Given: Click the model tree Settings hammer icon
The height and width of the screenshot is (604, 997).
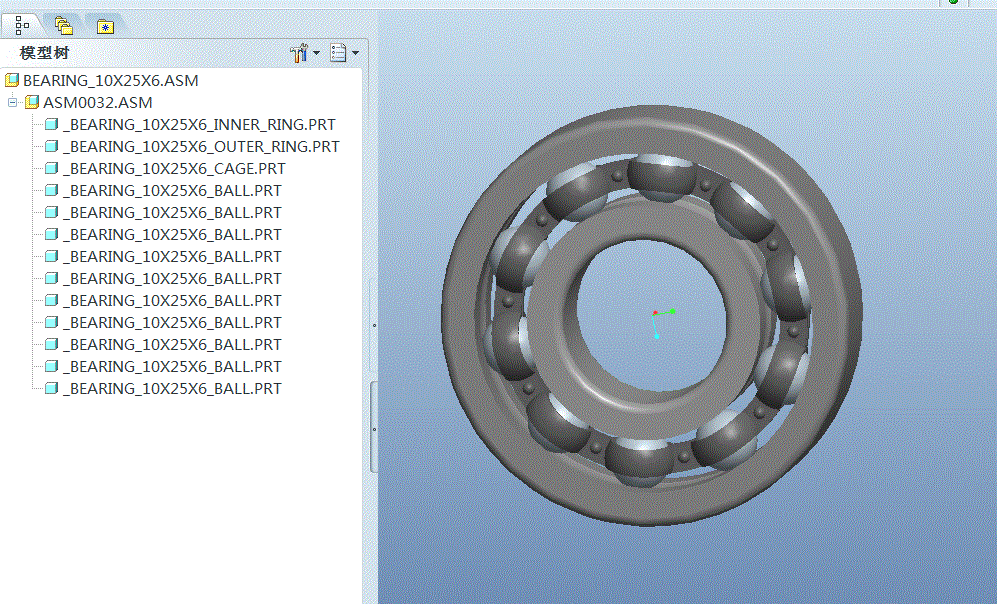Looking at the screenshot, I should click(298, 53).
